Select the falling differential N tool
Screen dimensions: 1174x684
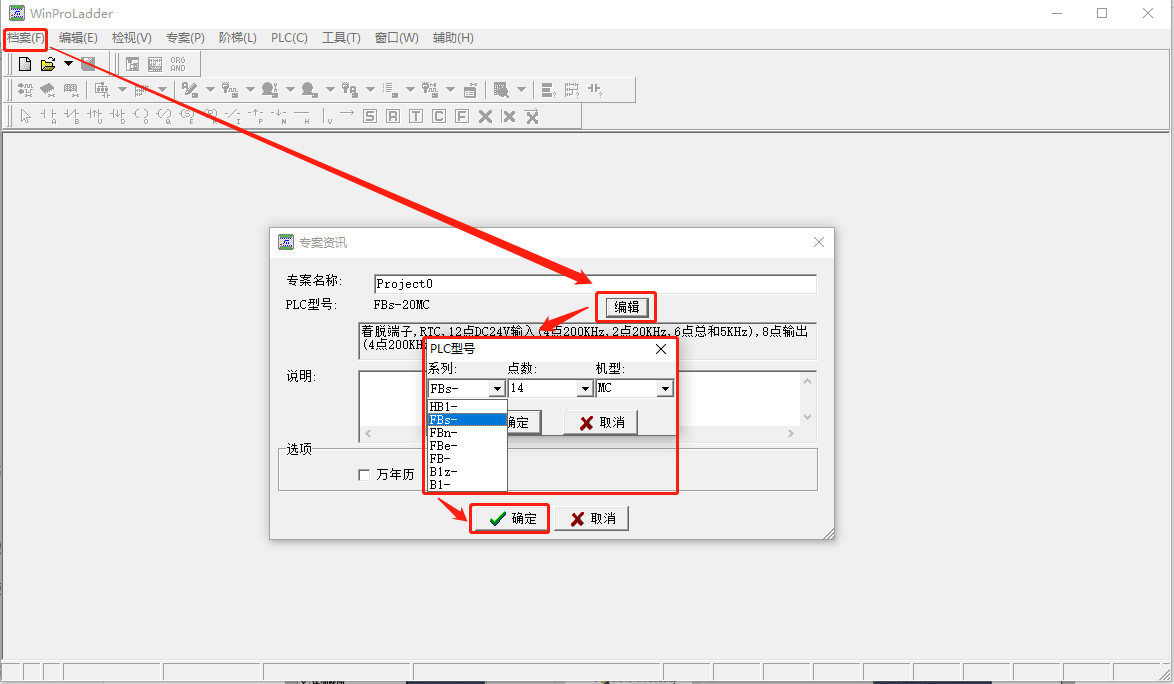pyautogui.click(x=279, y=116)
